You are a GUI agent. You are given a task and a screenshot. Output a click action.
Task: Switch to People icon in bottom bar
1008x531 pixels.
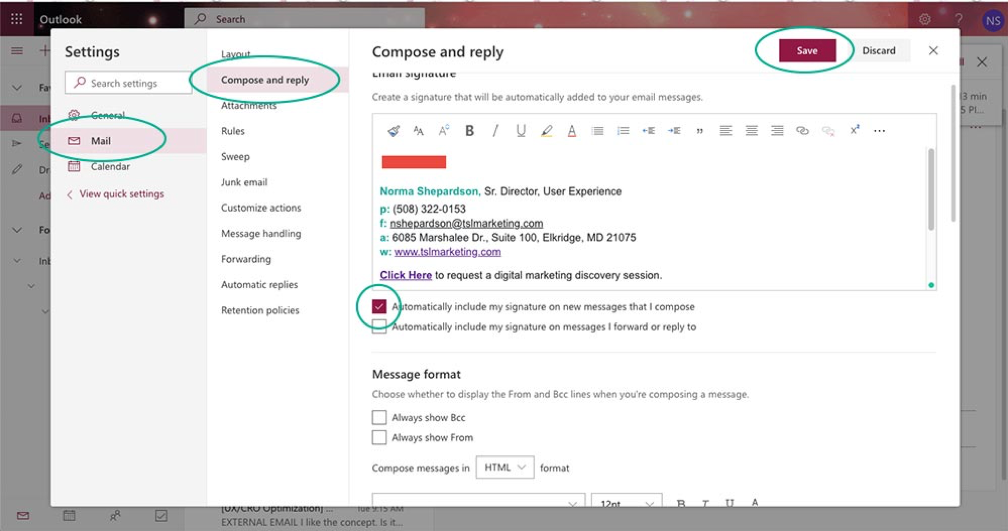click(x=115, y=516)
